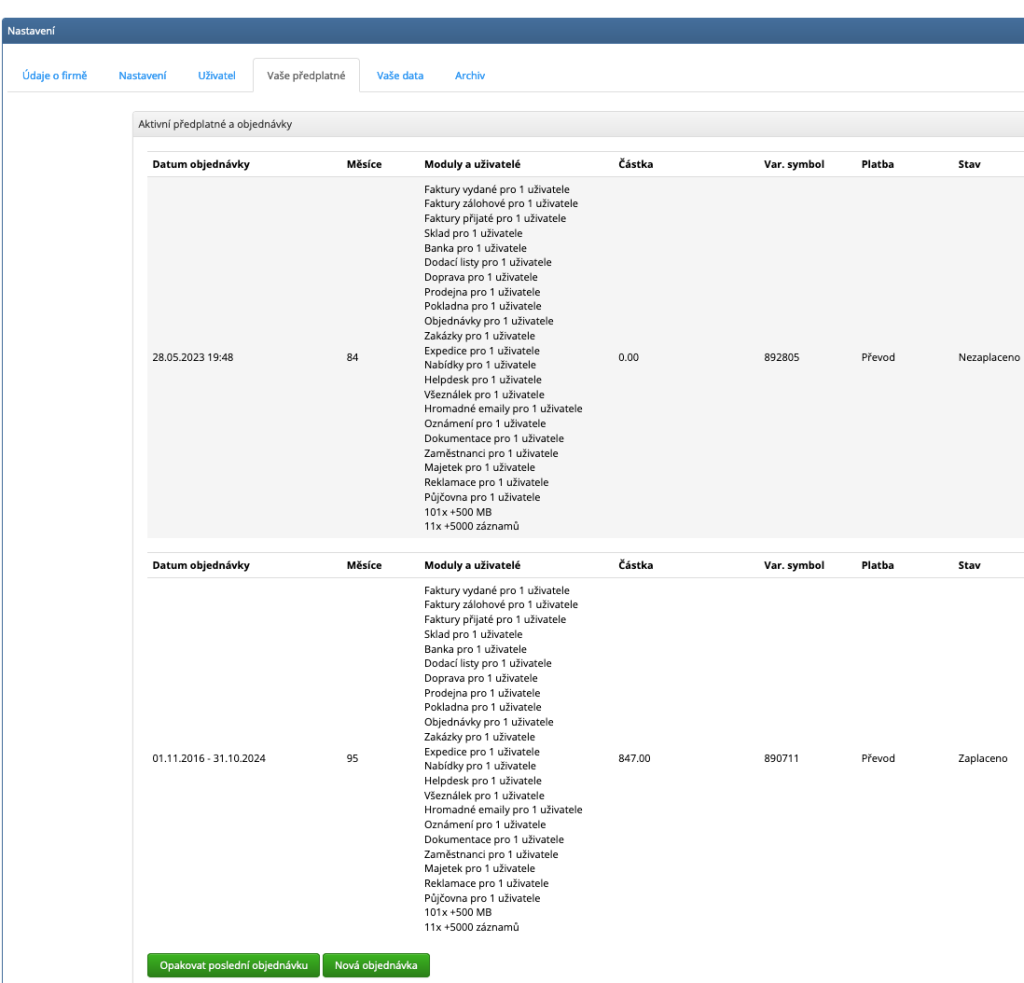Select variable symbol 892805
The image size is (1024, 983).
(x=784, y=357)
